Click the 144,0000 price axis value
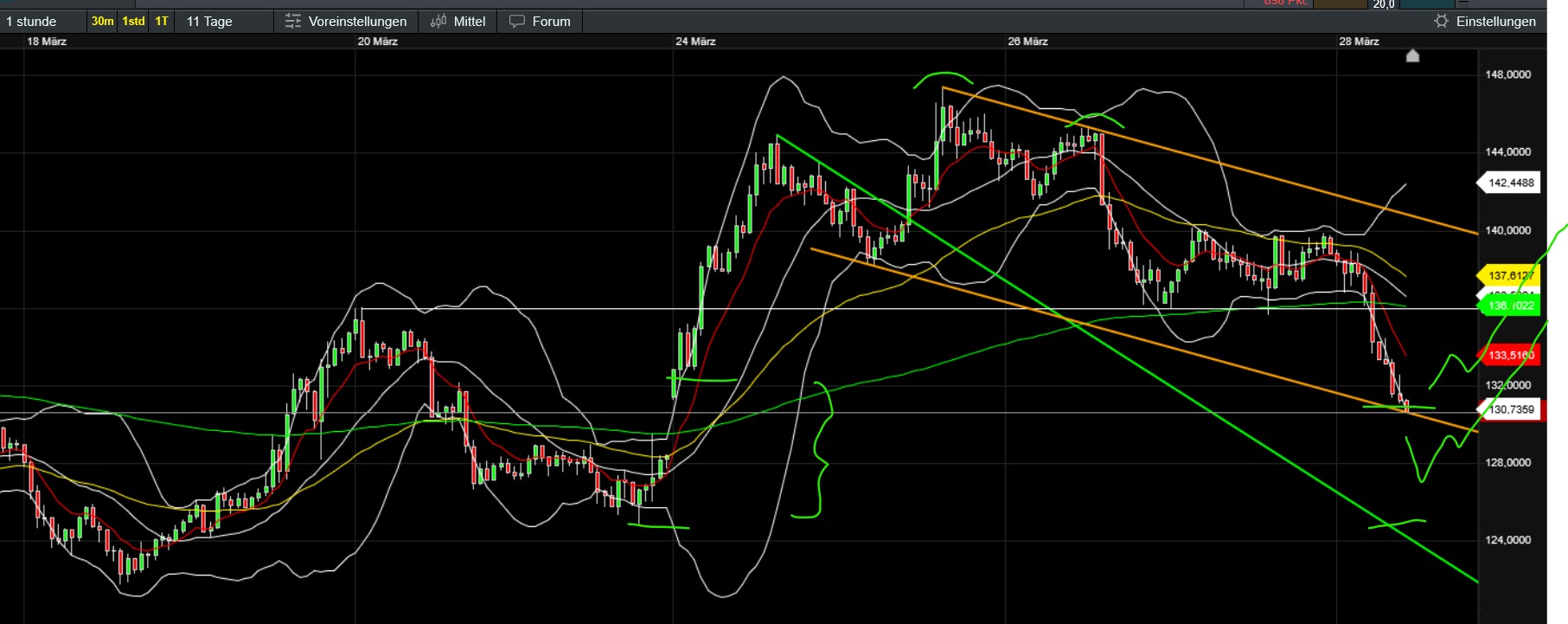 click(x=1507, y=151)
